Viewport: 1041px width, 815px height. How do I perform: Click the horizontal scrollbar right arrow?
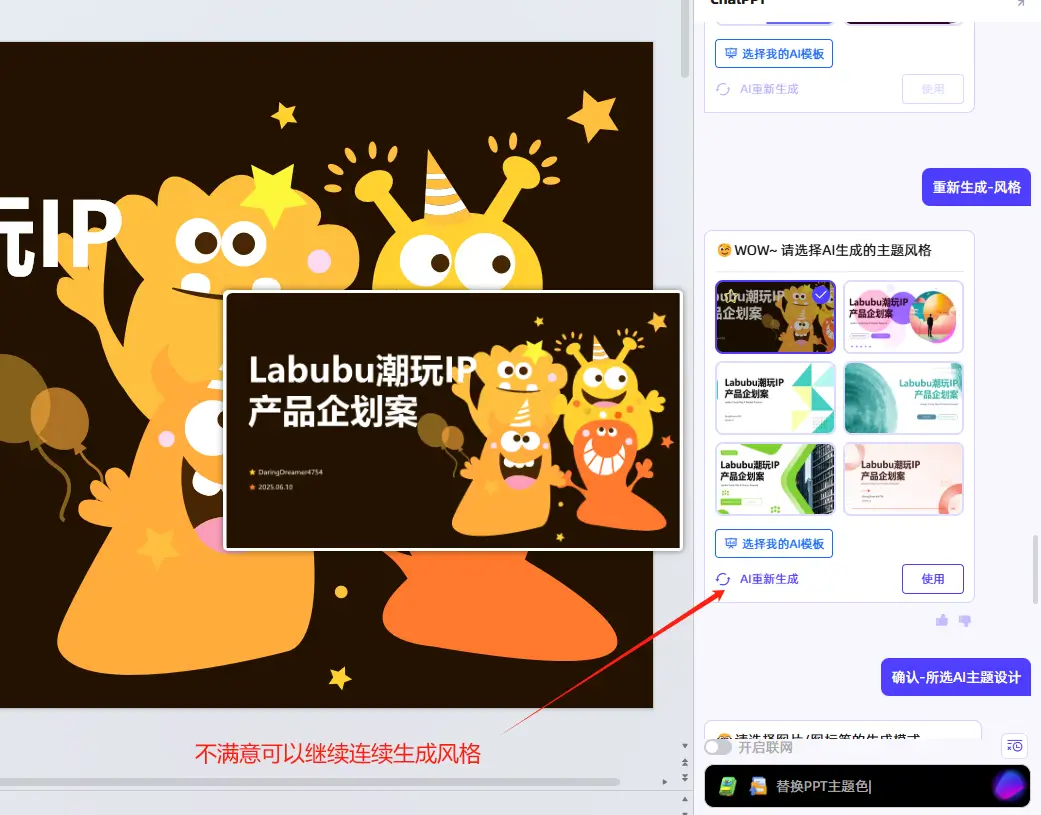tap(665, 782)
